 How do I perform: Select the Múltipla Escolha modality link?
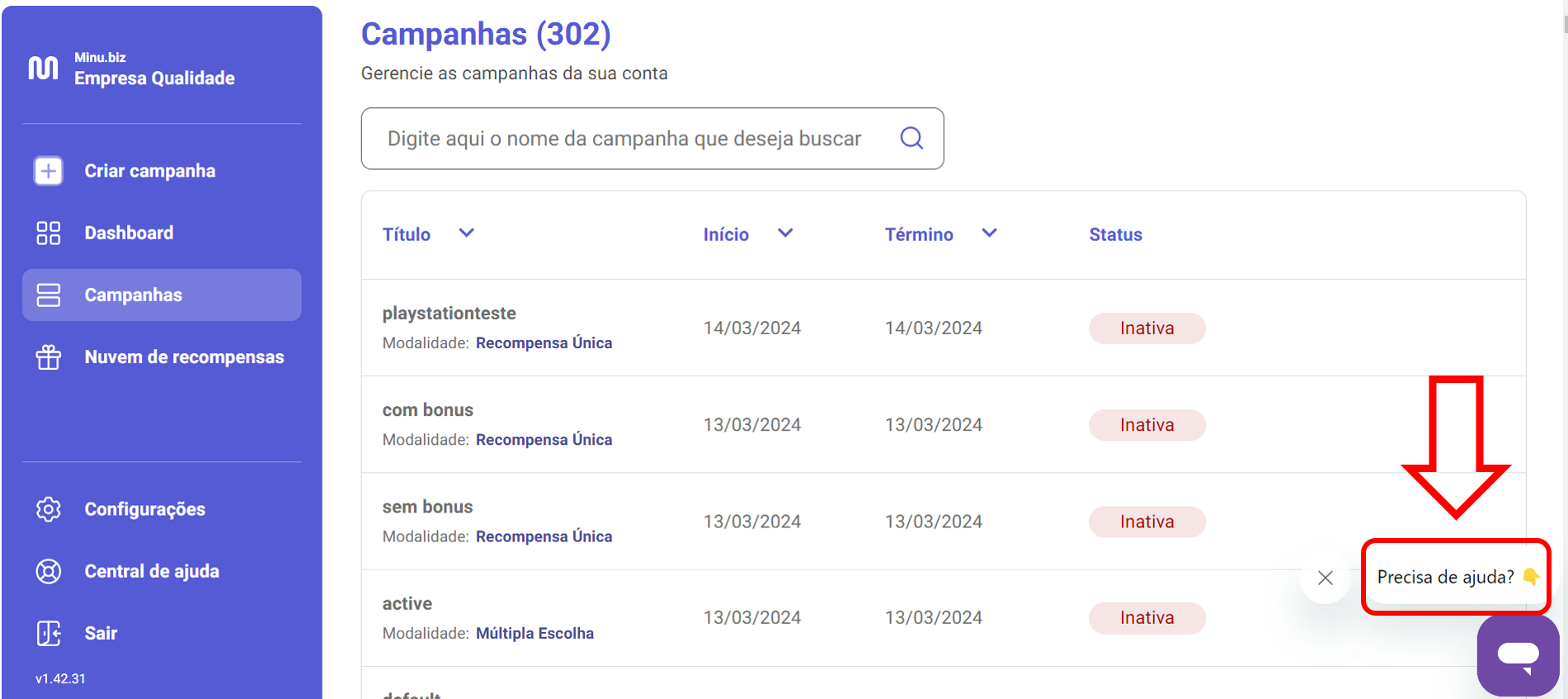click(534, 633)
